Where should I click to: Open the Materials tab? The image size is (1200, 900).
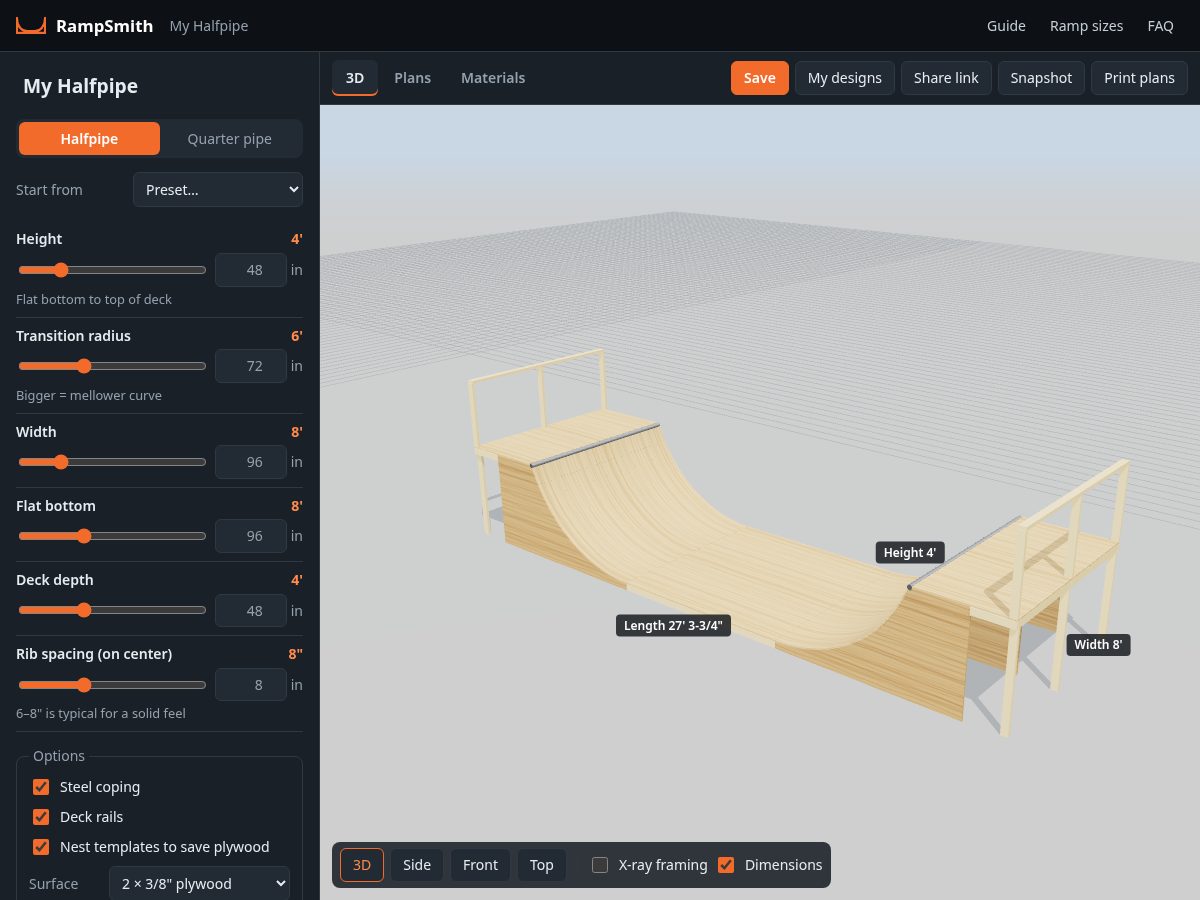point(493,78)
